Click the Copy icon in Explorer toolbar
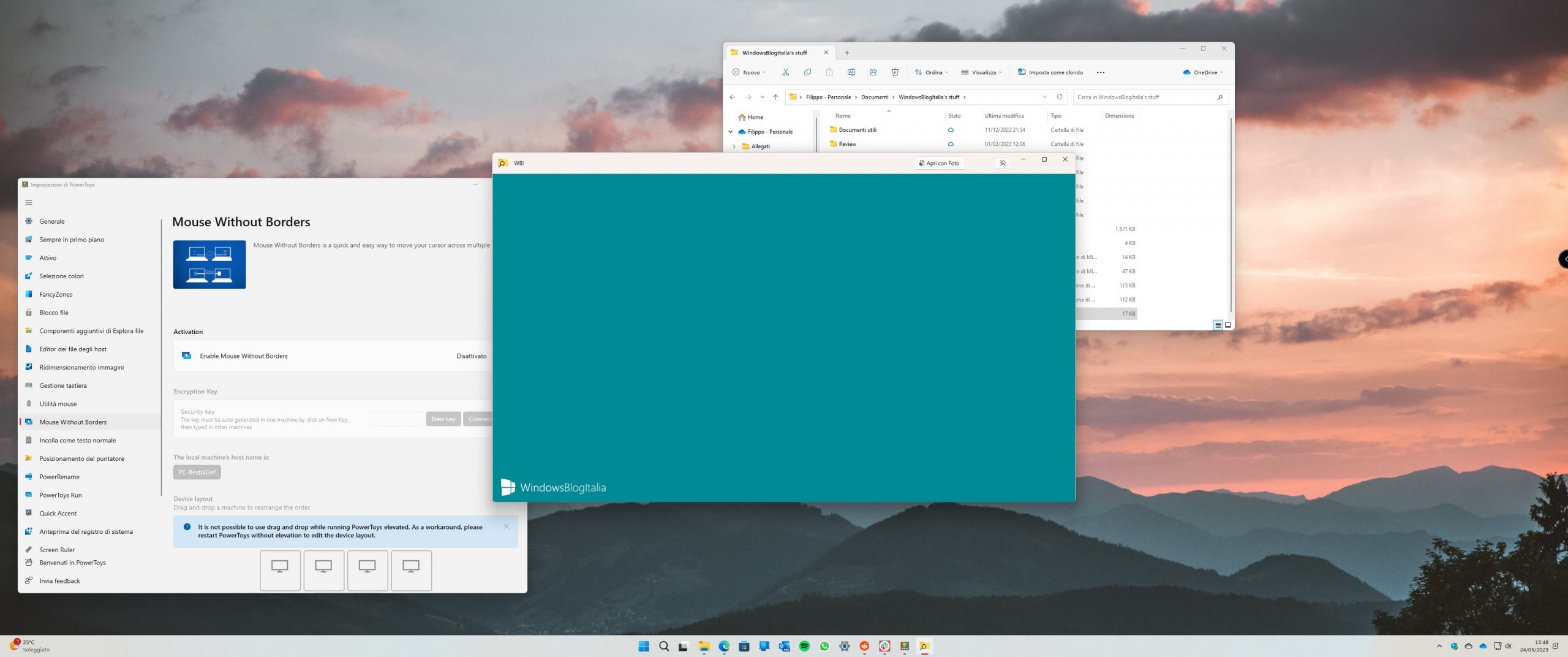Screen dimensions: 1568x657 (x=807, y=72)
